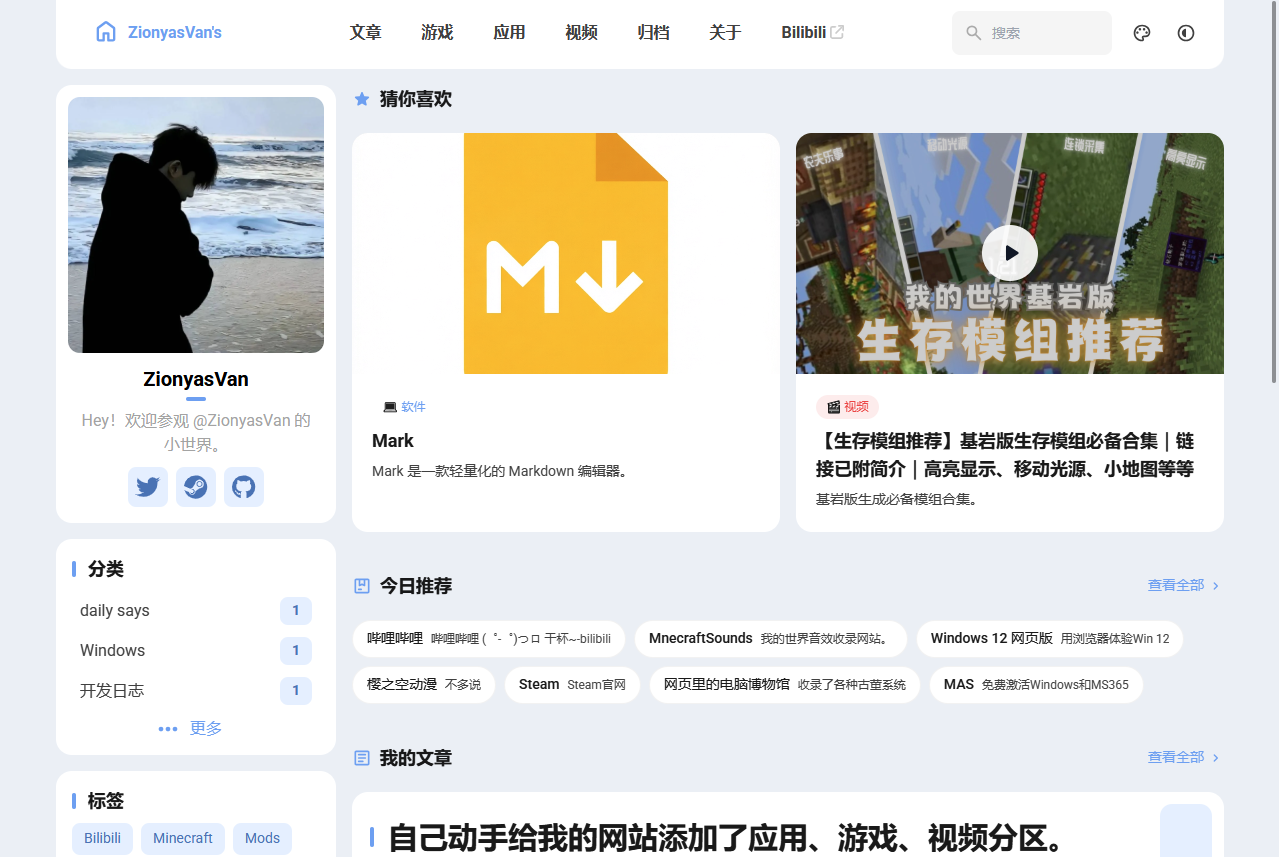Click the three-dots icon next to 更多
Screen dimensions: 1279x857
click(x=168, y=729)
